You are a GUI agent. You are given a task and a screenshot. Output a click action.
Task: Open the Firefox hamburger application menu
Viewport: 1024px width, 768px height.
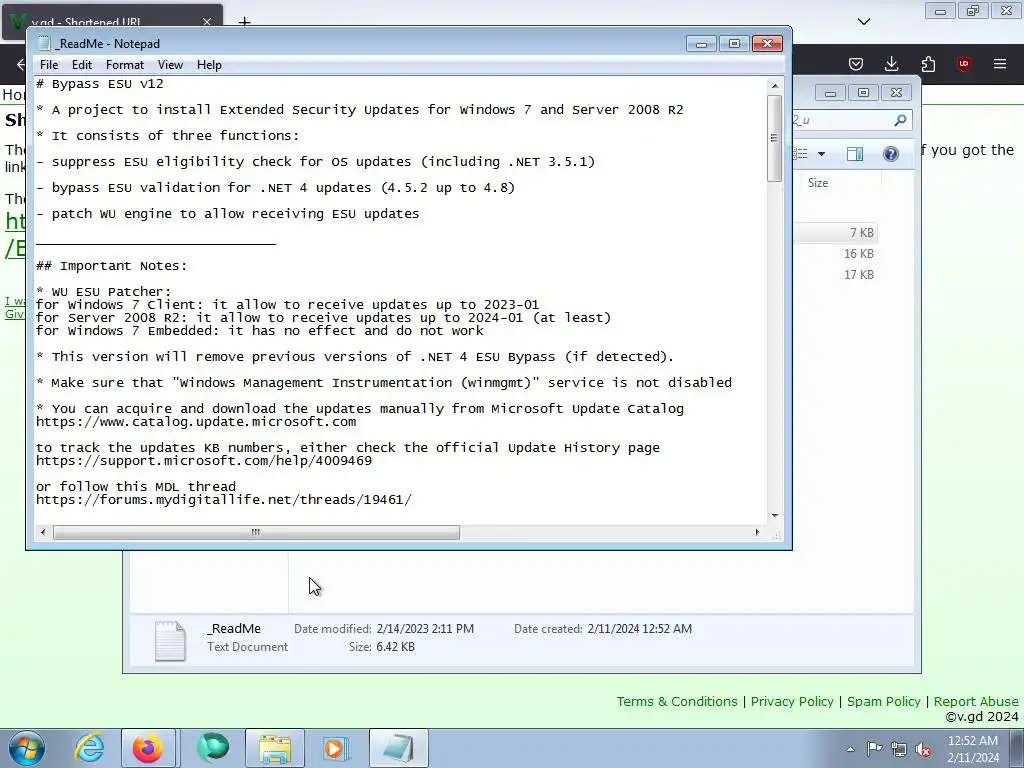click(x=1000, y=64)
